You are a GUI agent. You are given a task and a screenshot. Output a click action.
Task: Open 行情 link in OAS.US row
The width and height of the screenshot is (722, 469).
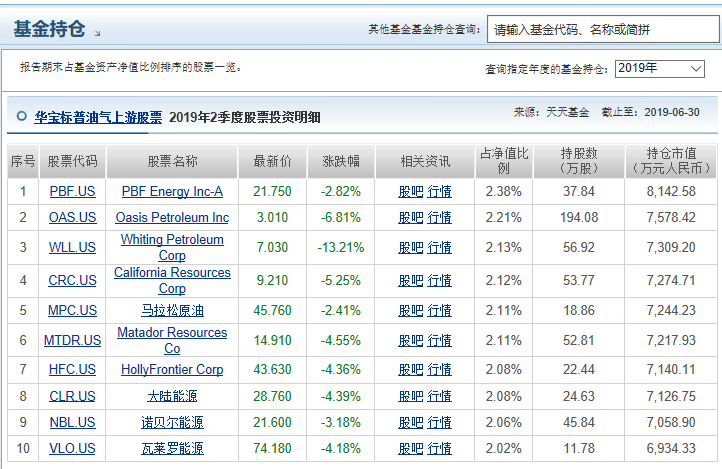pos(439,217)
